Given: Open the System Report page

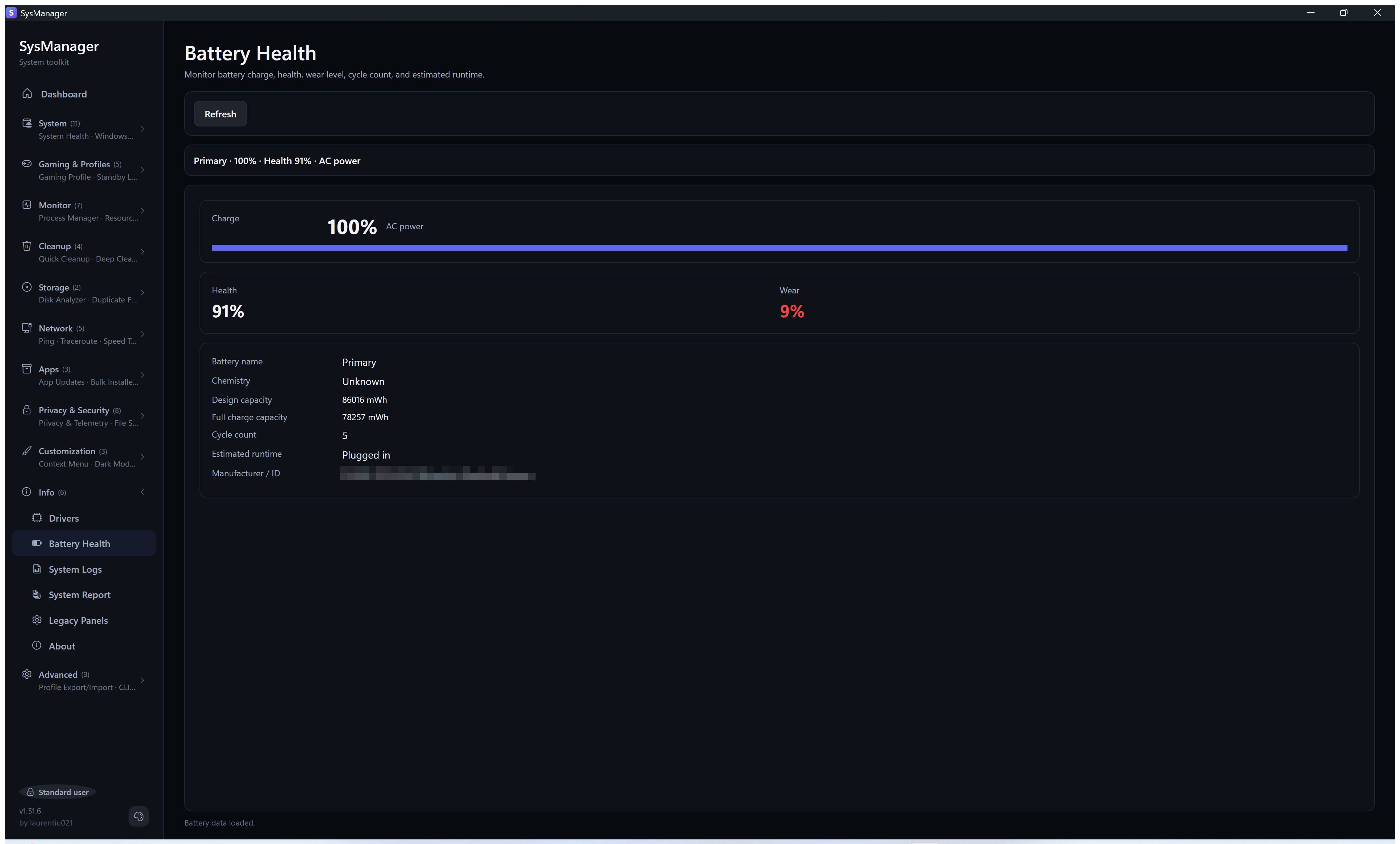Looking at the screenshot, I should pos(84,594).
